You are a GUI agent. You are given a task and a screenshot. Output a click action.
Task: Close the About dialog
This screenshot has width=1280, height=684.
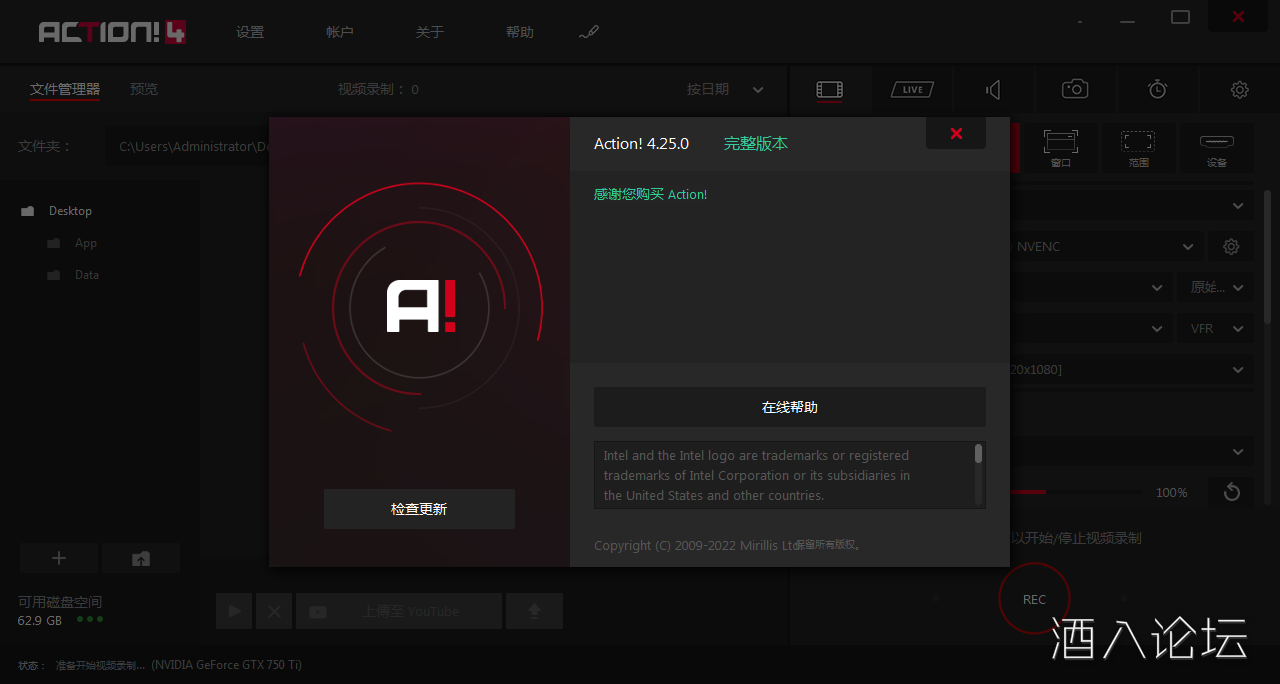click(x=956, y=133)
